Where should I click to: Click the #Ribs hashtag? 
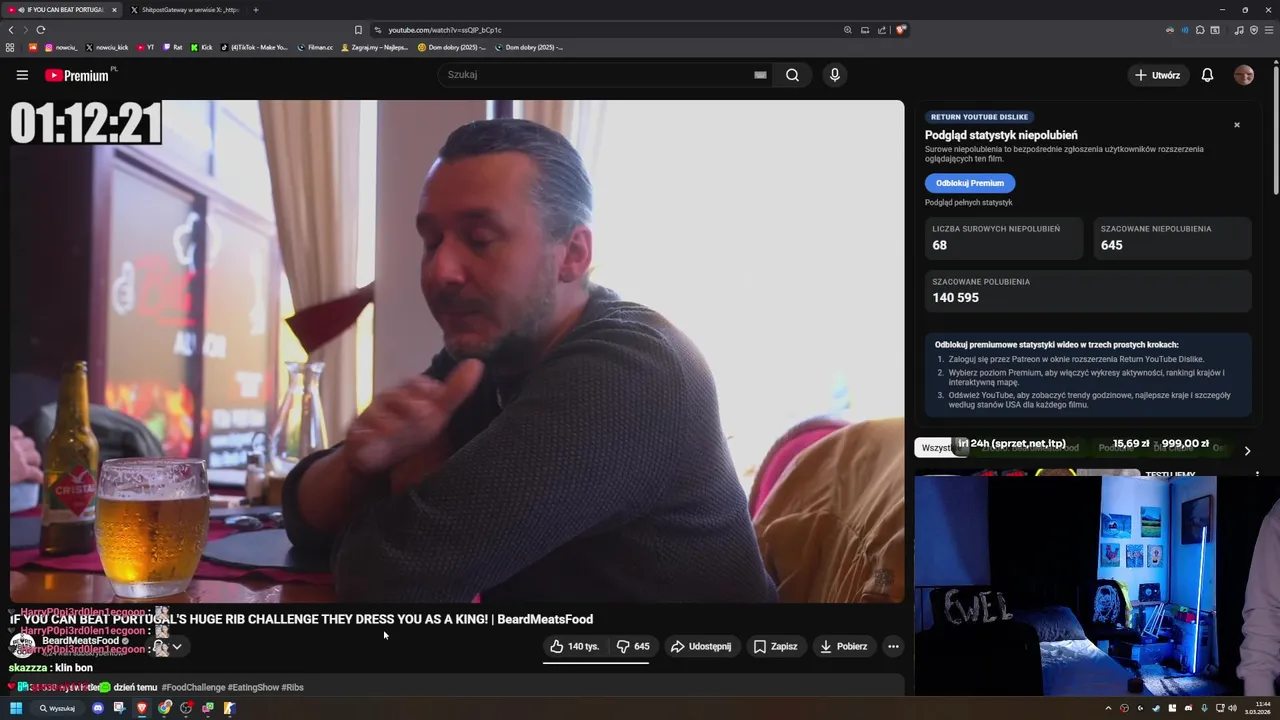pos(292,688)
